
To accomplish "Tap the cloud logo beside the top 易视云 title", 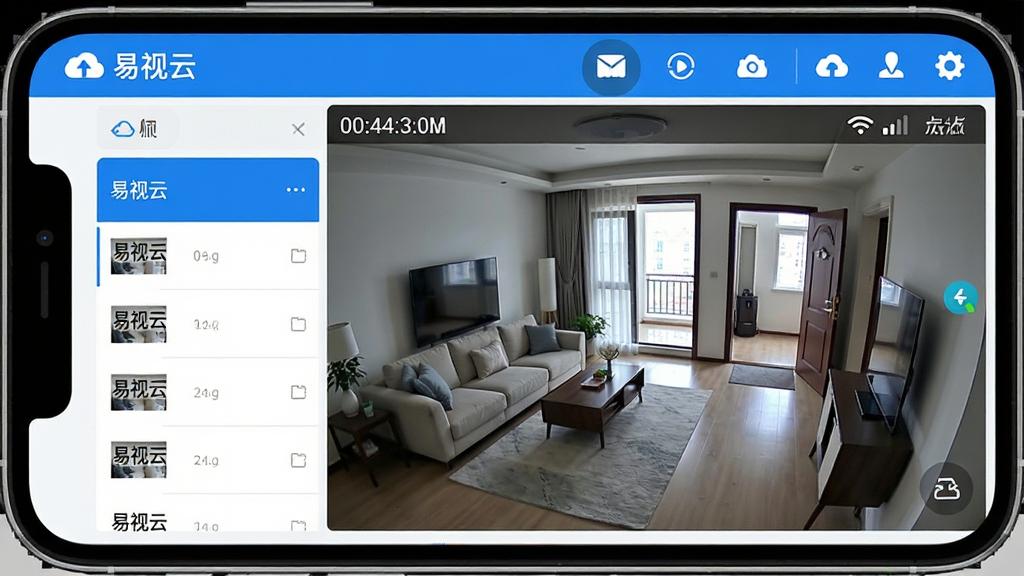I will click(x=84, y=66).
